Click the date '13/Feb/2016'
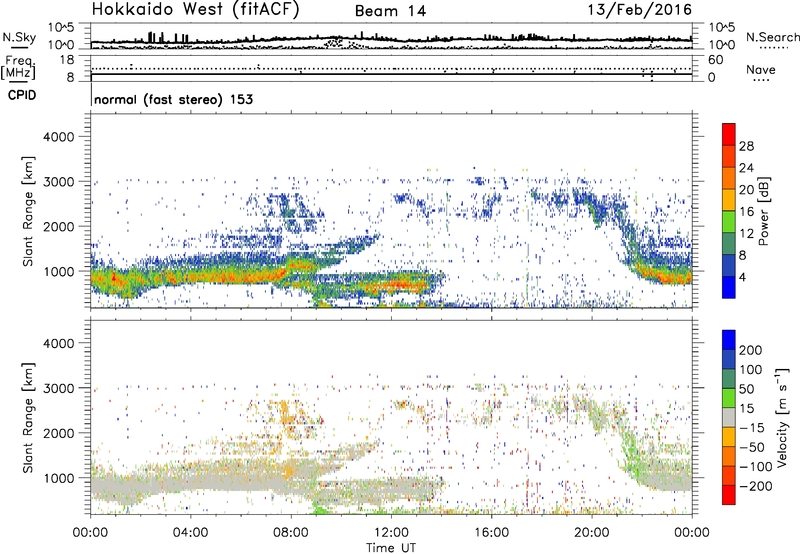The height and width of the screenshot is (554, 800). pos(640,9)
